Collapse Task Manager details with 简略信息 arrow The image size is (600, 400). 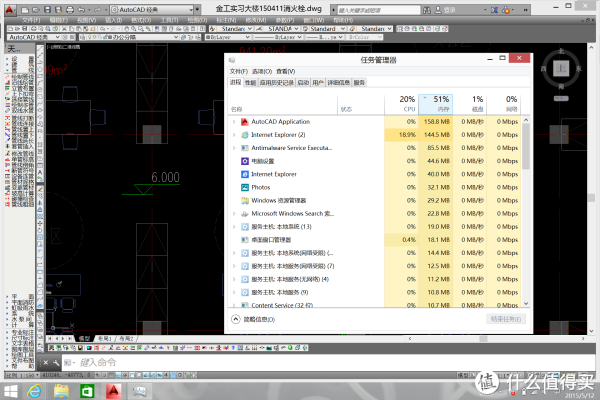pyautogui.click(x=236, y=319)
